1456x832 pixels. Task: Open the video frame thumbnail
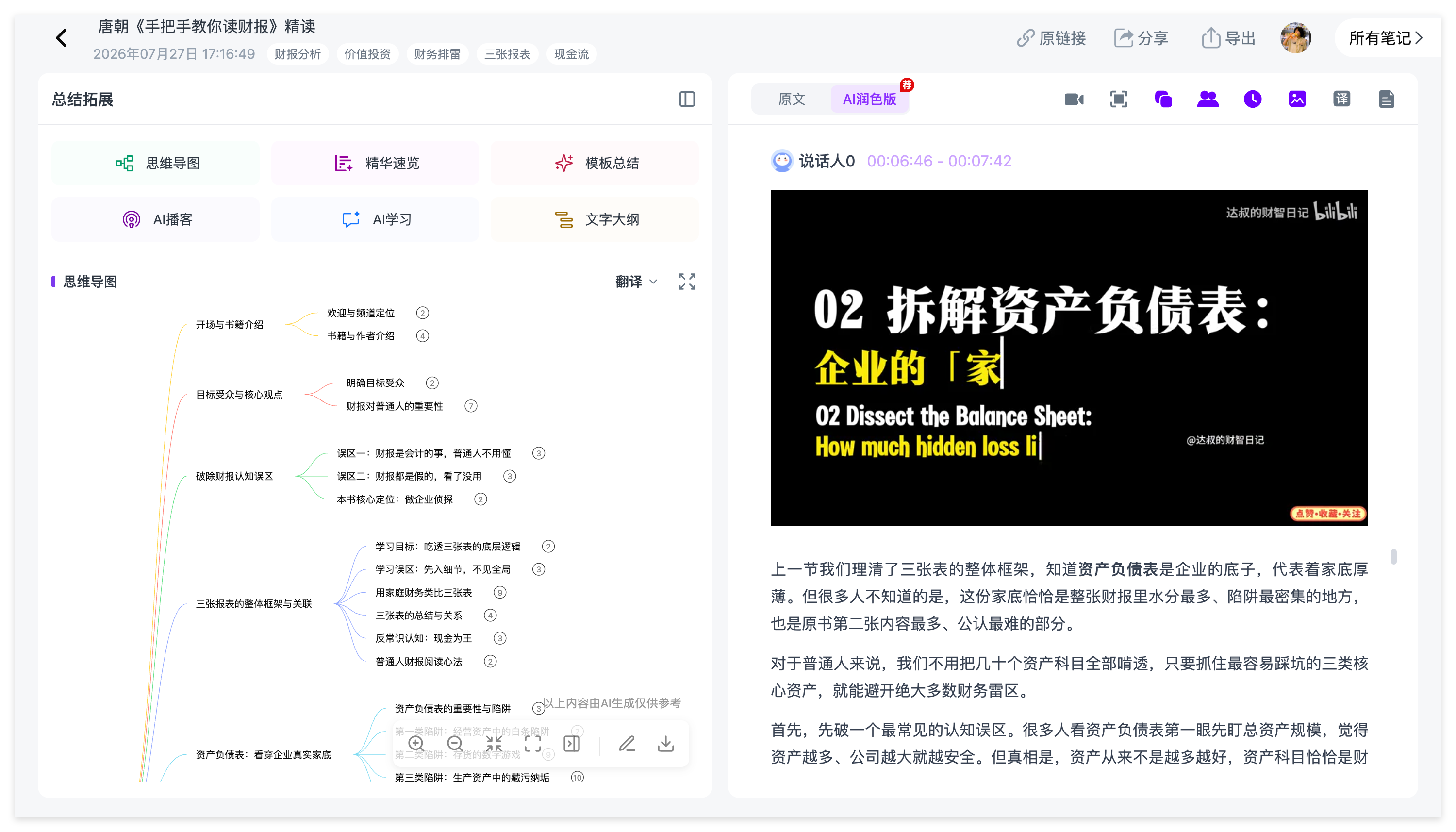(1069, 358)
